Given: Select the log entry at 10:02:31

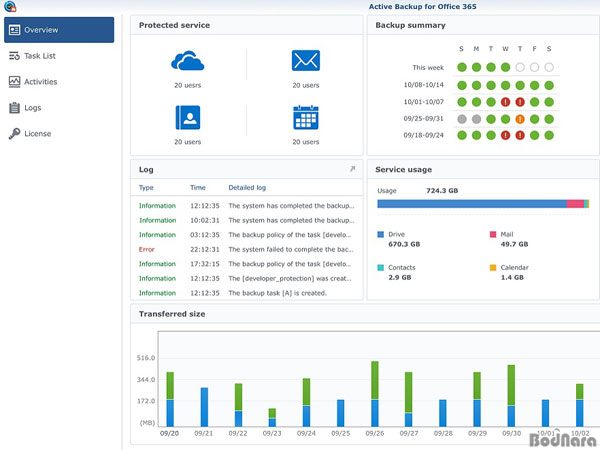Looking at the screenshot, I should point(247,220).
